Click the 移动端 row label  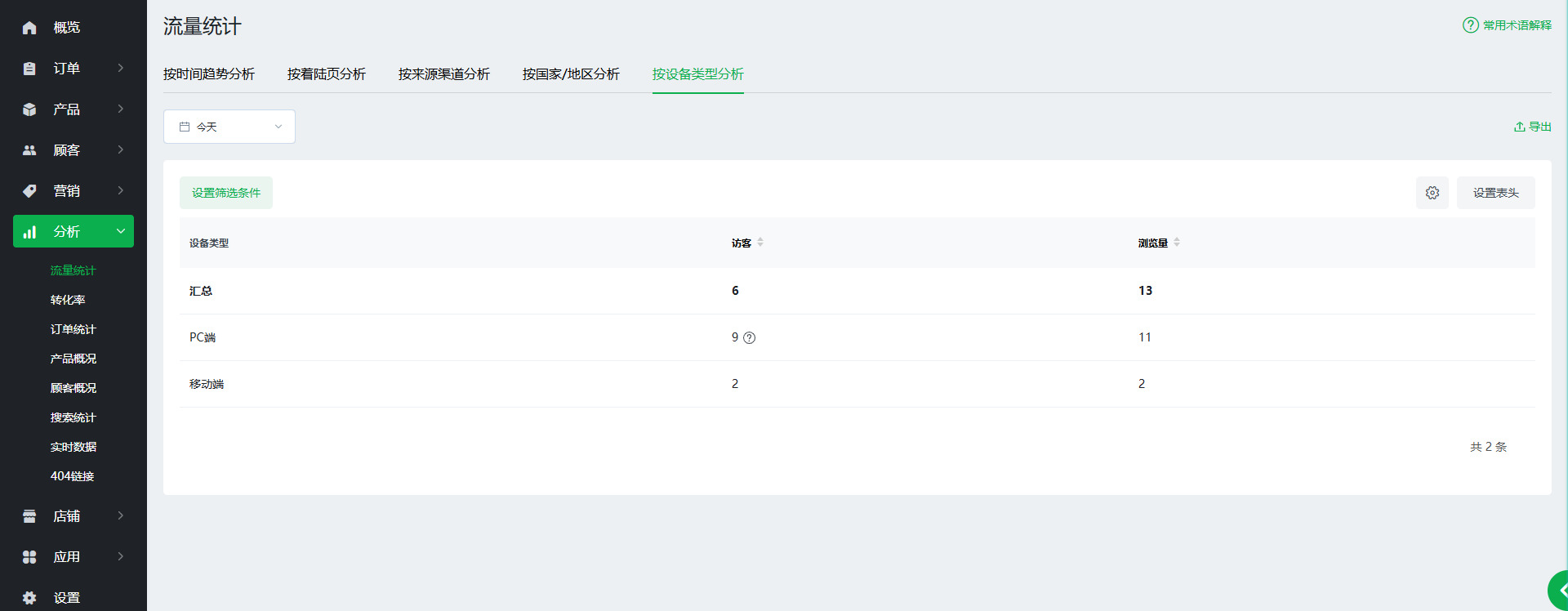[x=207, y=384]
